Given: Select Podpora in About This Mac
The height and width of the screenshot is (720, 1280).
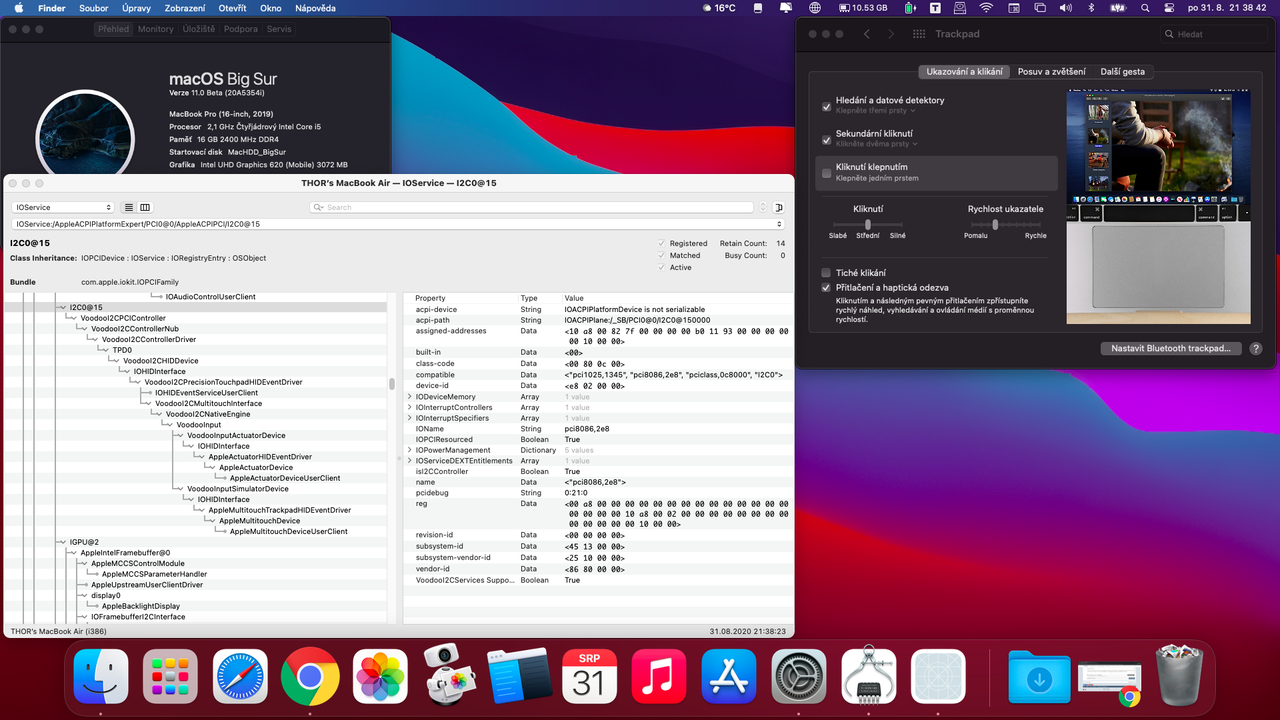Looking at the screenshot, I should [x=241, y=29].
